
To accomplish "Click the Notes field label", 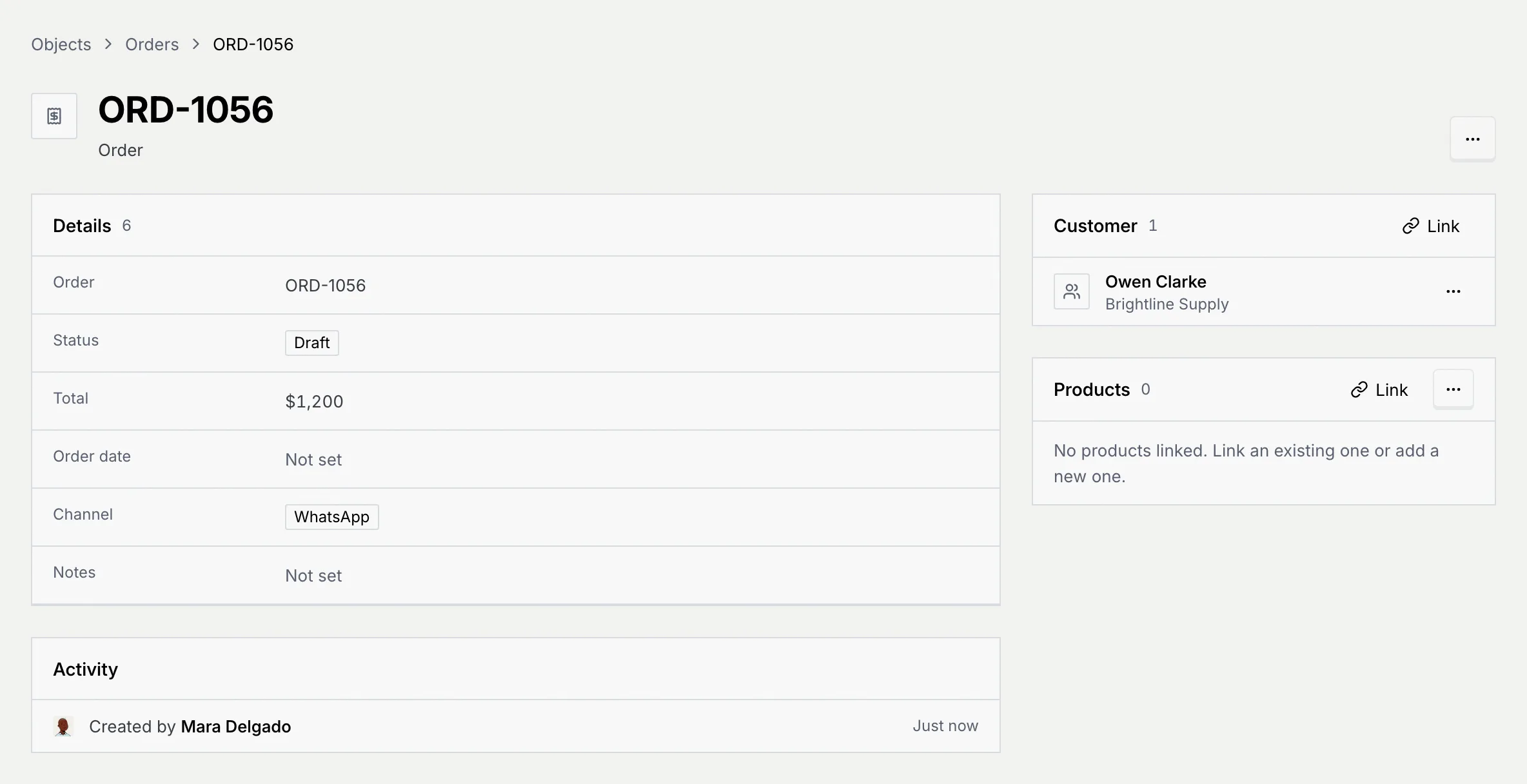I will pyautogui.click(x=74, y=573).
